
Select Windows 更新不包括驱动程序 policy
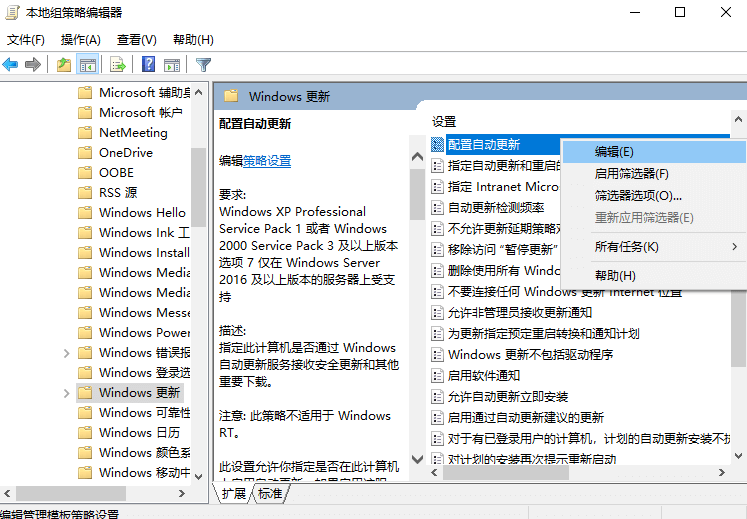530,355
